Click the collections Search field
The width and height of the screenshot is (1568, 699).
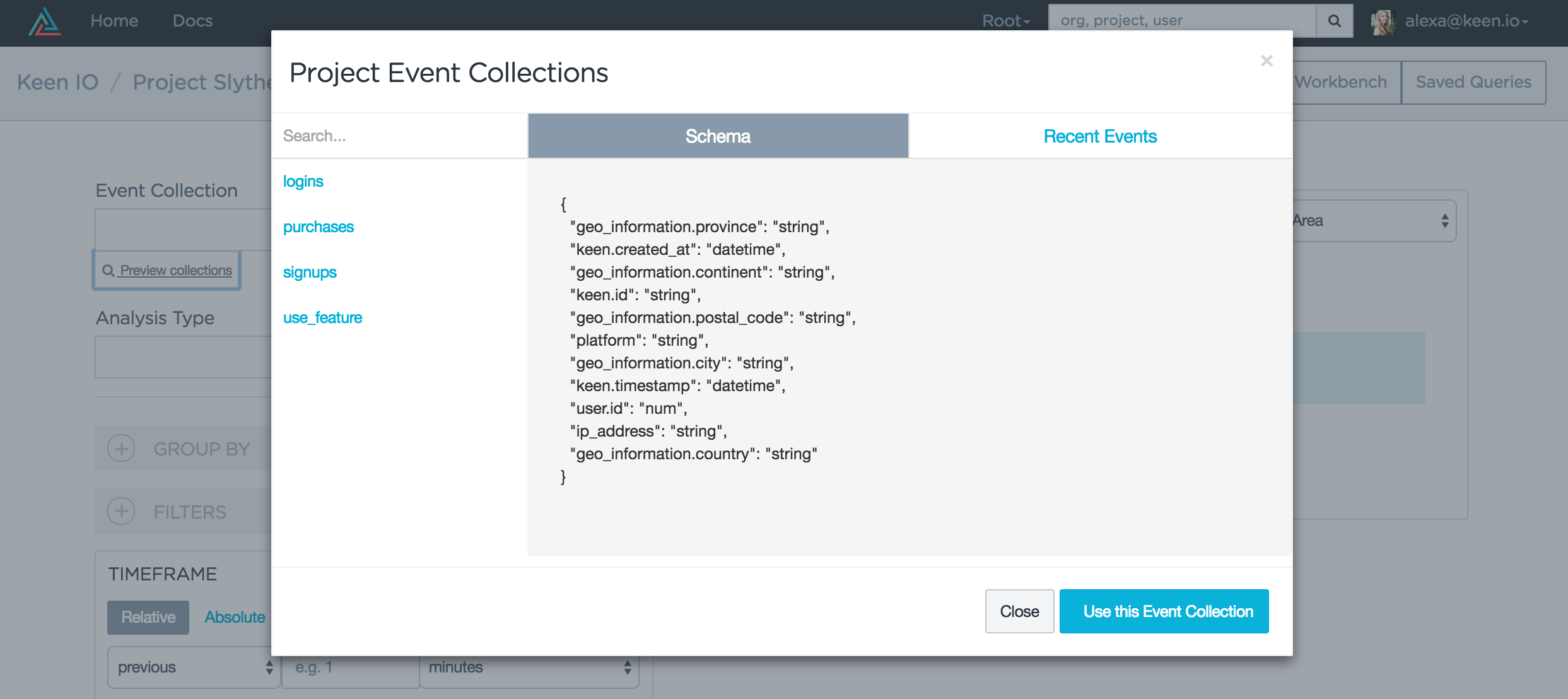[399, 136]
